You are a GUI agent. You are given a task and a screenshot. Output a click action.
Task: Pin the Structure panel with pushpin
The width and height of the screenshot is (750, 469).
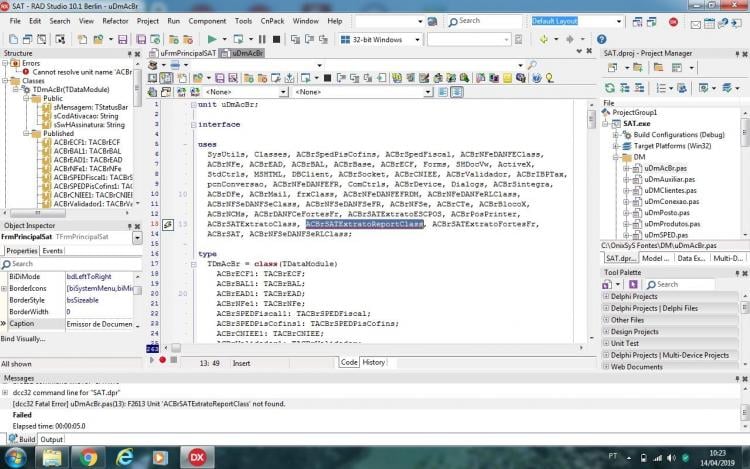click(x=129, y=54)
